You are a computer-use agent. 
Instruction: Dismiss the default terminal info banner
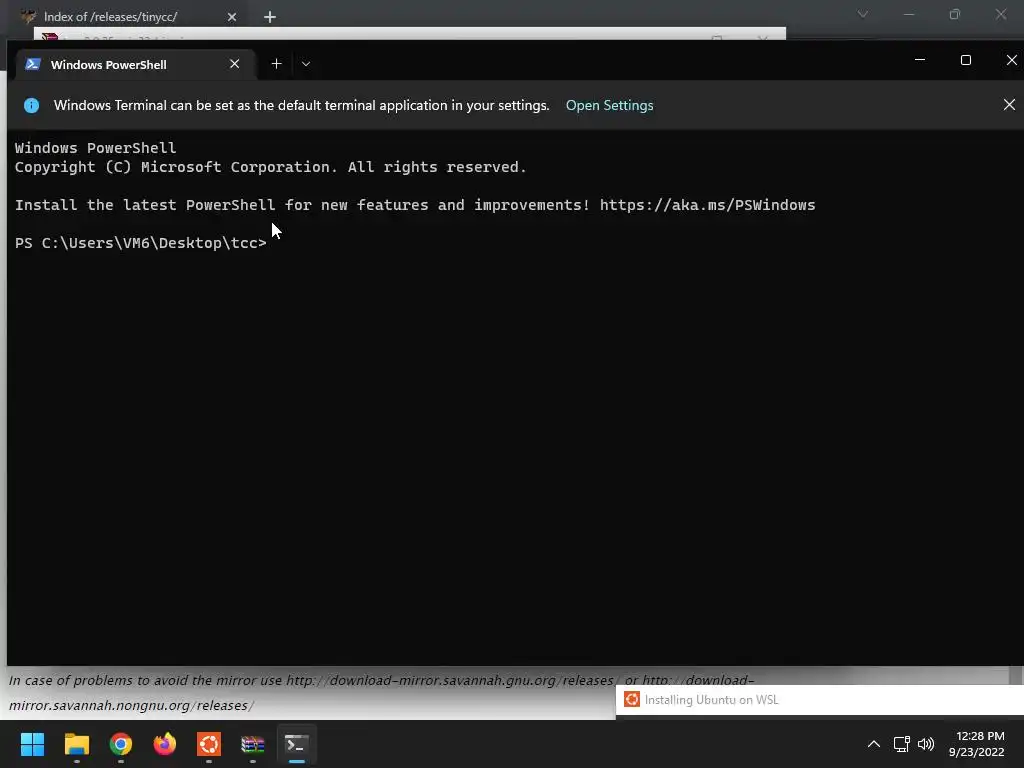tap(1009, 104)
